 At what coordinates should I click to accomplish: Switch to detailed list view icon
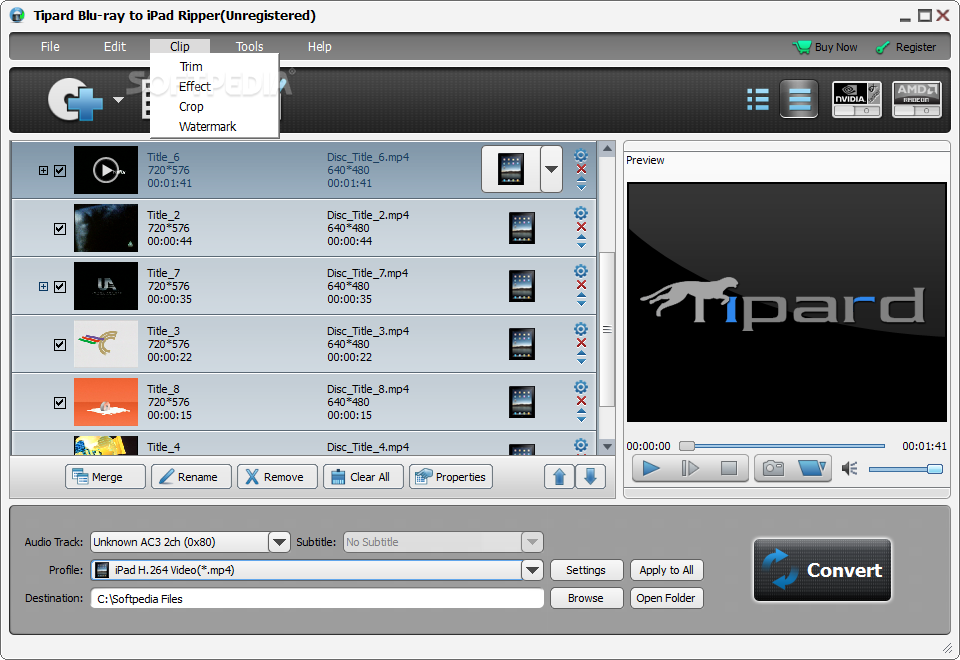pos(758,99)
